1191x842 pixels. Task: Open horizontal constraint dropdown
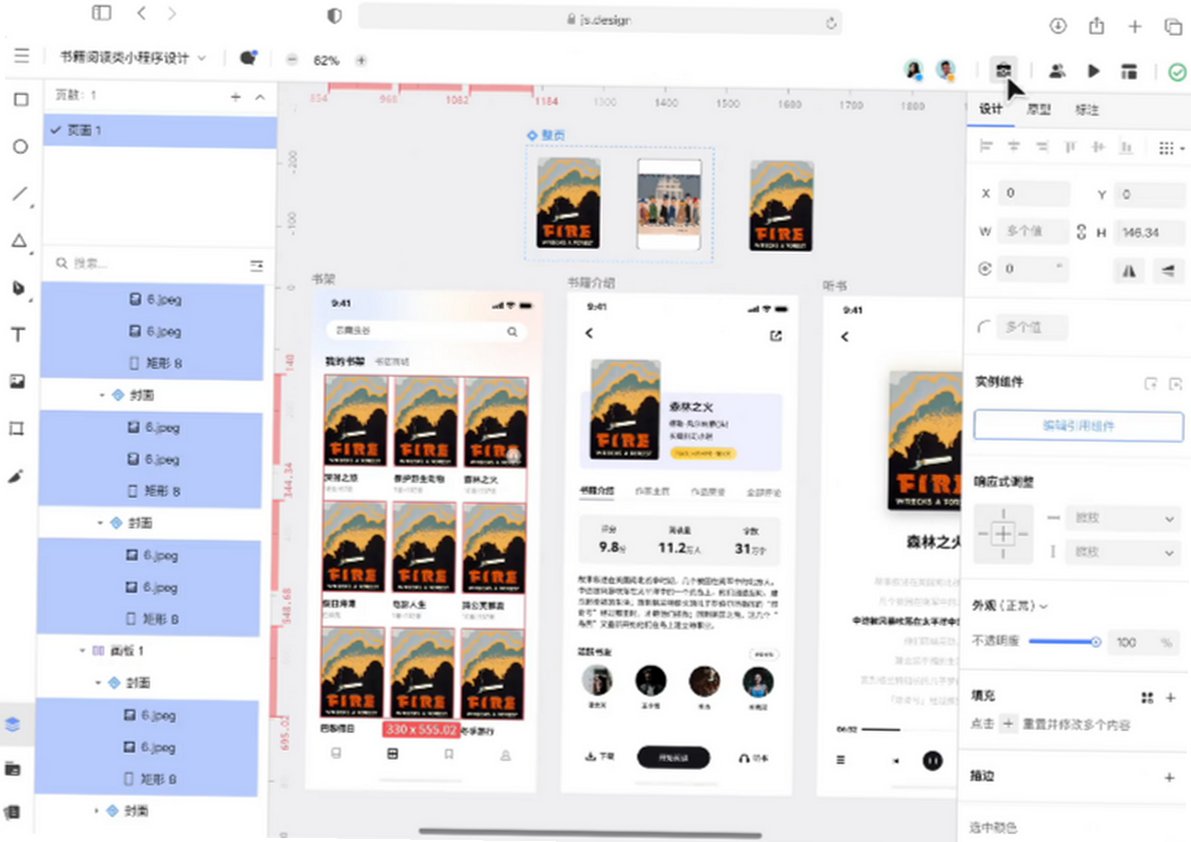pyautogui.click(x=1122, y=518)
